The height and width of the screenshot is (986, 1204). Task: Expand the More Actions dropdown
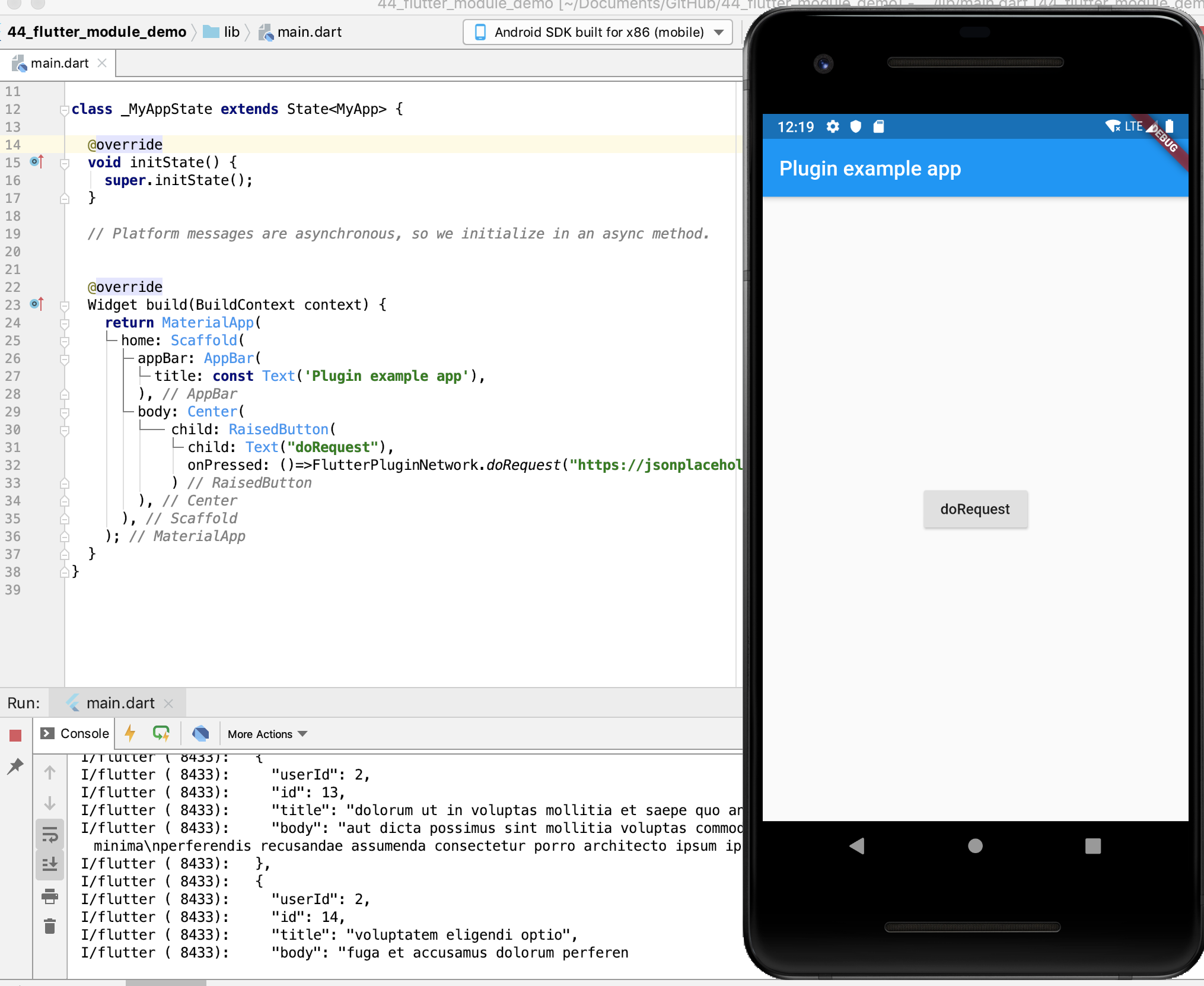point(267,734)
